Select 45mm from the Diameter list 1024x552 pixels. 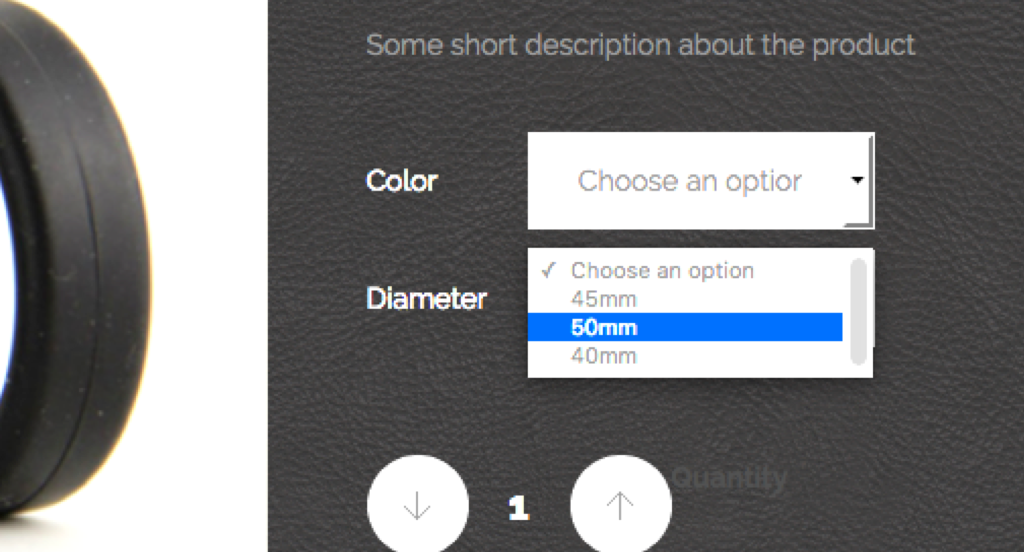(604, 298)
